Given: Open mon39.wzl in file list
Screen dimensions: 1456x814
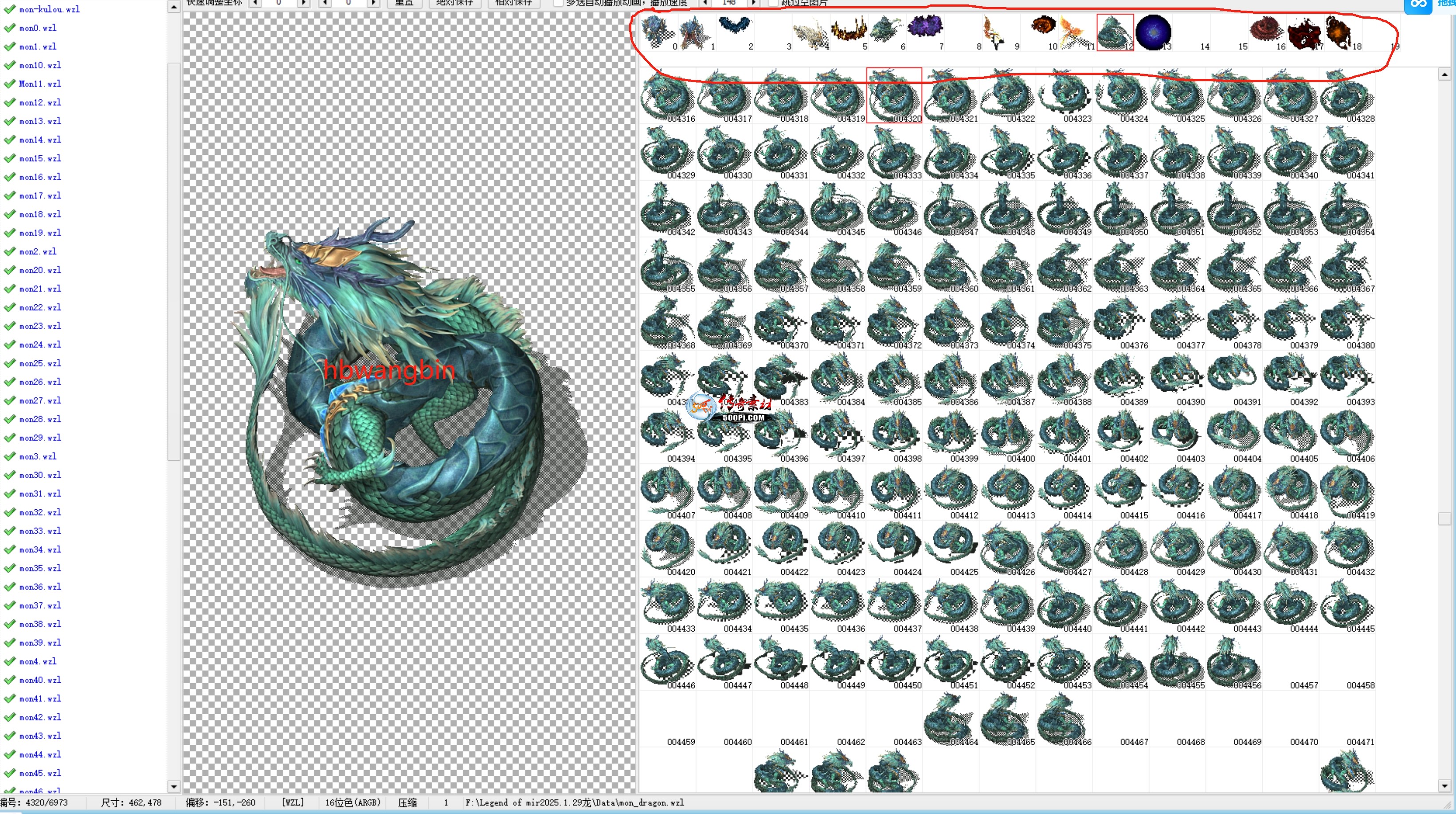Looking at the screenshot, I should (40, 643).
